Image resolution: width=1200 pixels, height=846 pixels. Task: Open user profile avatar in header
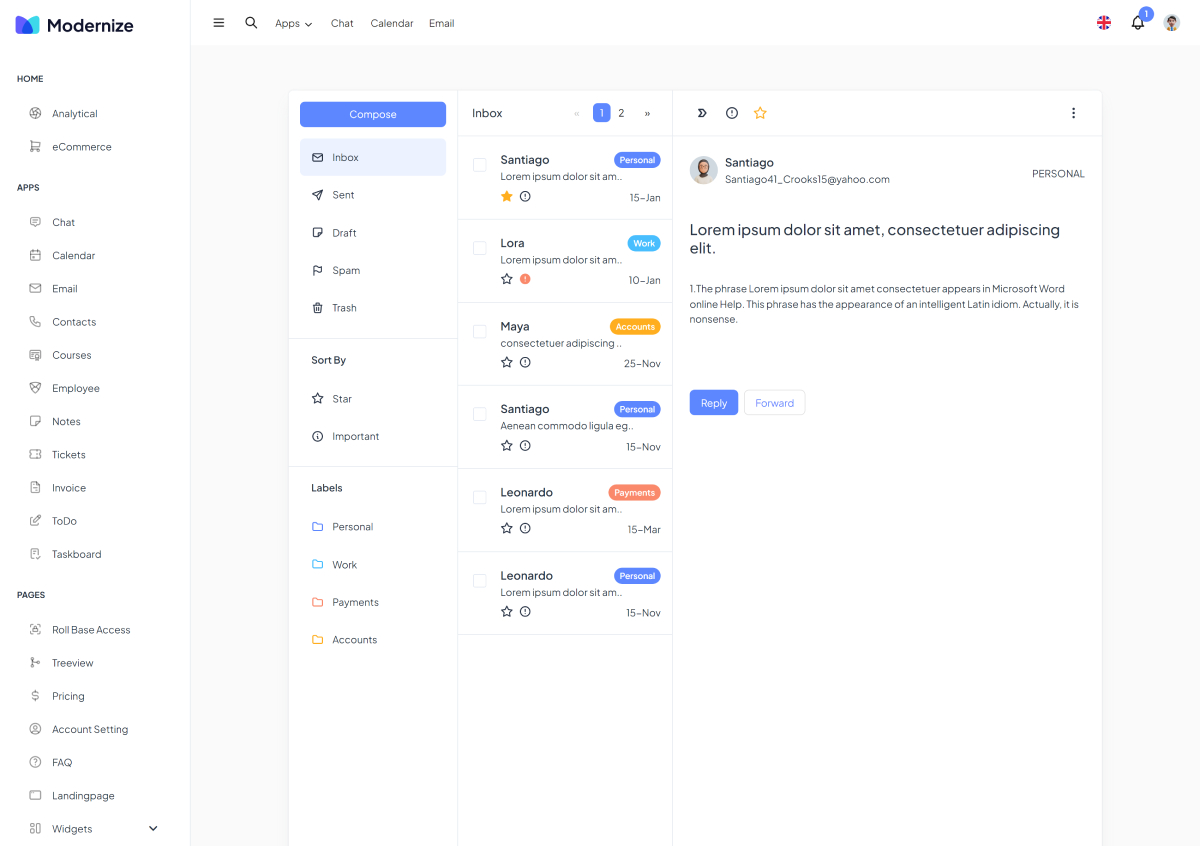pyautogui.click(x=1171, y=23)
